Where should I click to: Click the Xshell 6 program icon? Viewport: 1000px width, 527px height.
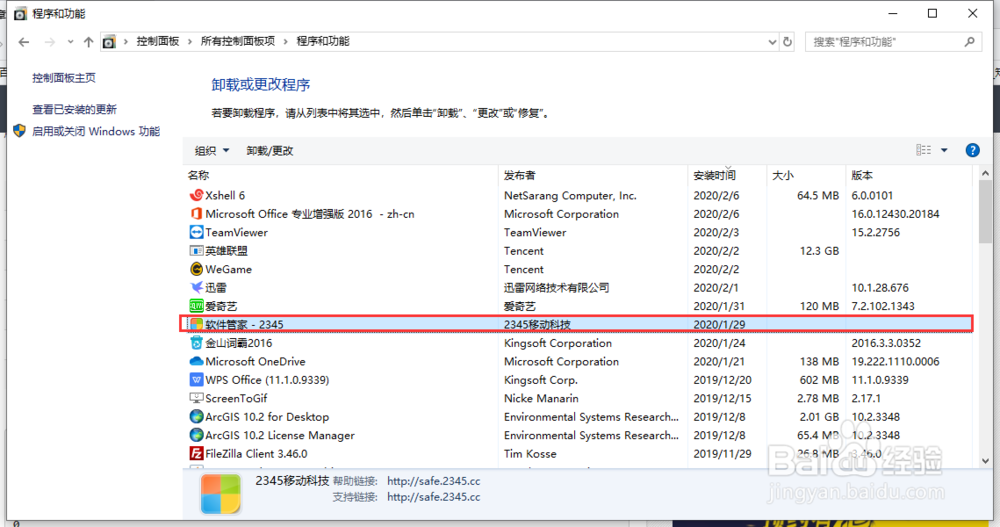(196, 195)
